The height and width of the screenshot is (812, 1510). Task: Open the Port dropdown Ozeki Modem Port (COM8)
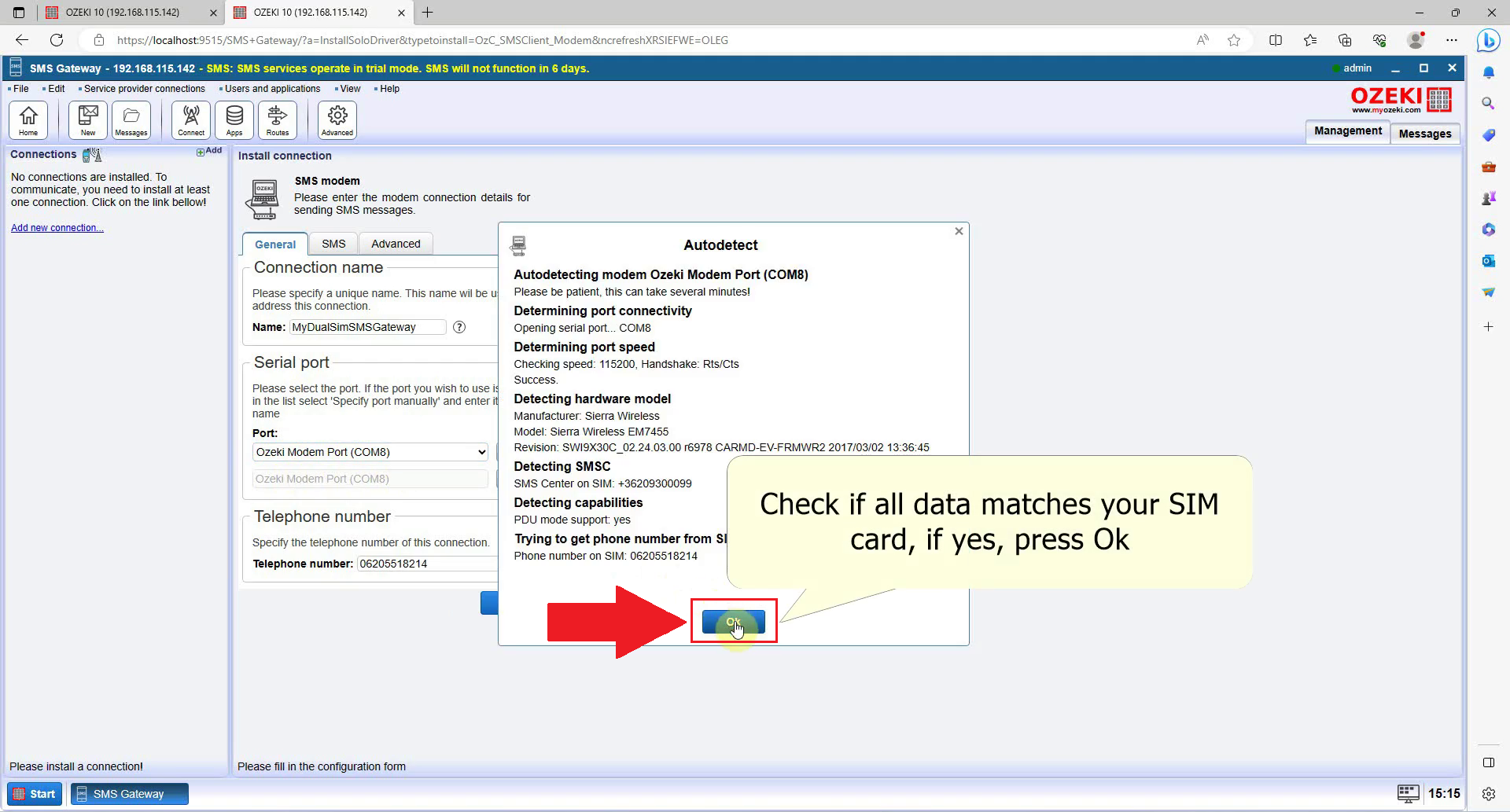coord(370,452)
